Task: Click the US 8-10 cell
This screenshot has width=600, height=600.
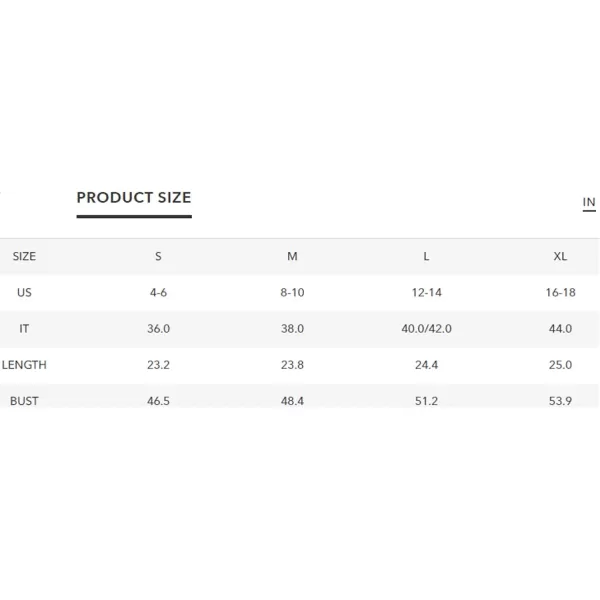Action: [x=292, y=292]
